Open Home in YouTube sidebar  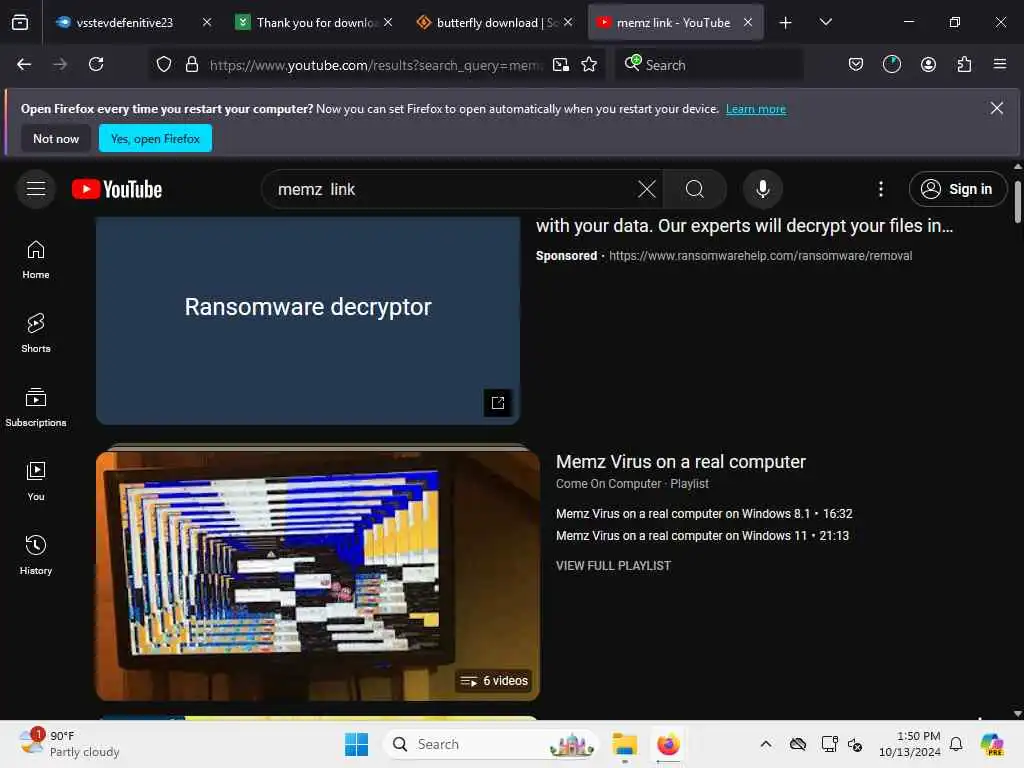click(36, 260)
